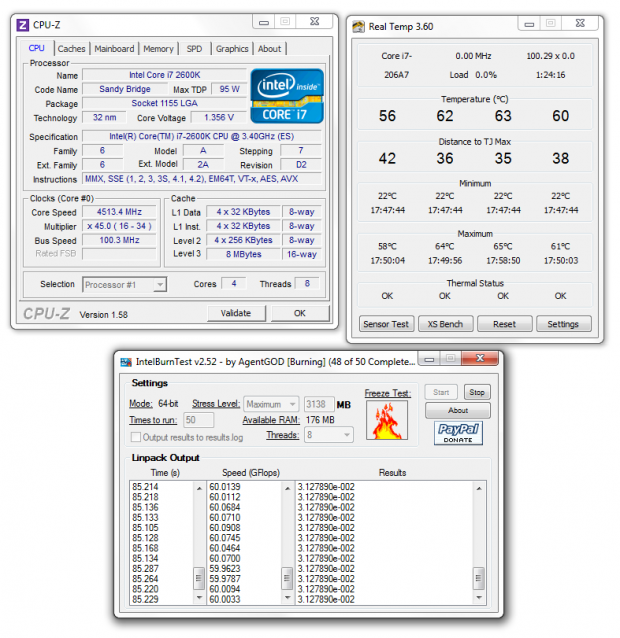Click the Core Speed value 4513.4 MHz
This screenshot has height=638, width=620.
119,212
